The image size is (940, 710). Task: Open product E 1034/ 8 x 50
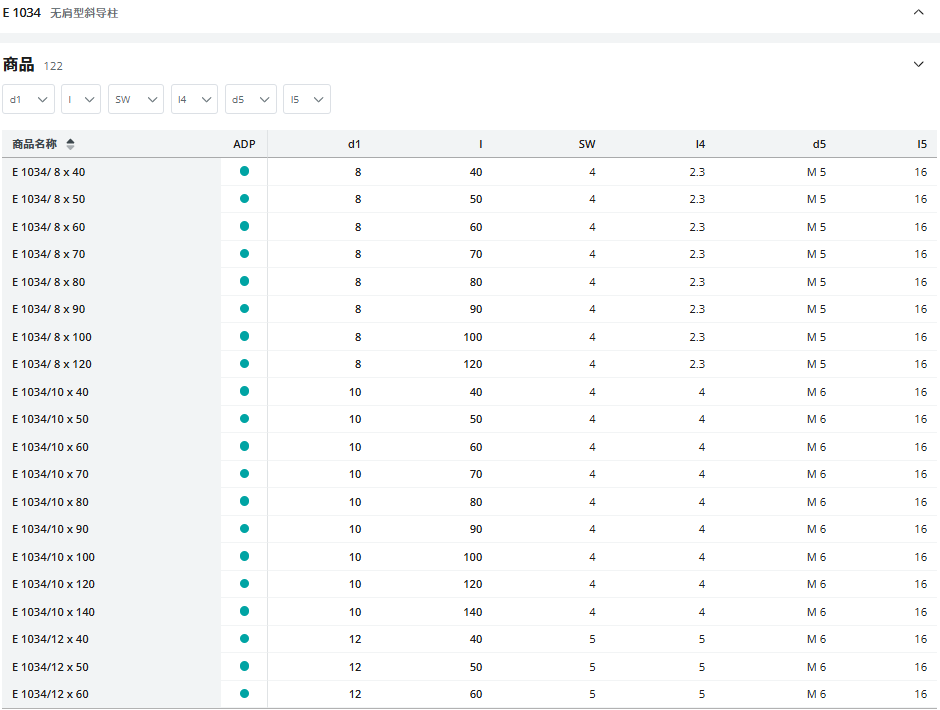tap(49, 199)
